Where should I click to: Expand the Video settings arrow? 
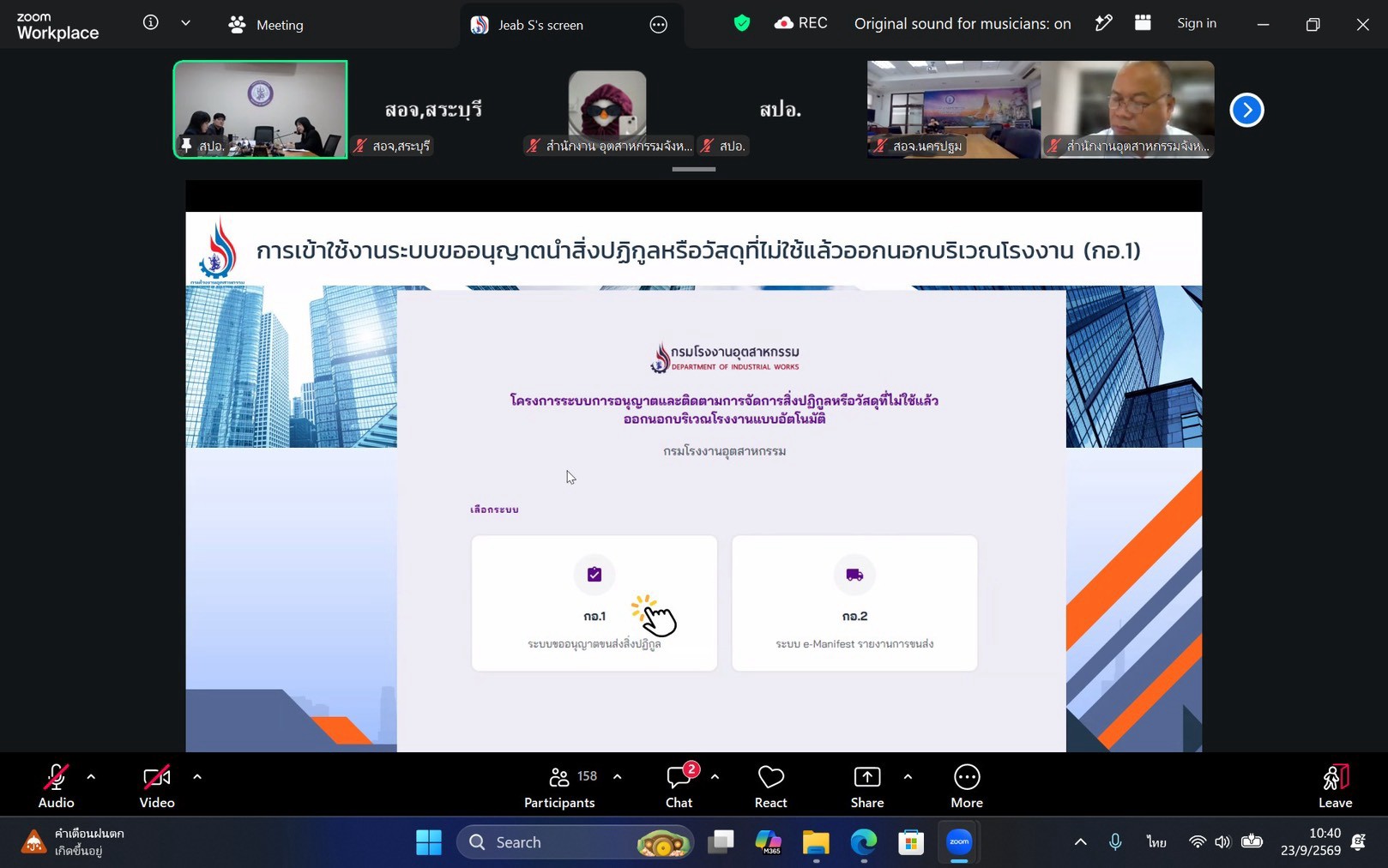[x=197, y=777]
